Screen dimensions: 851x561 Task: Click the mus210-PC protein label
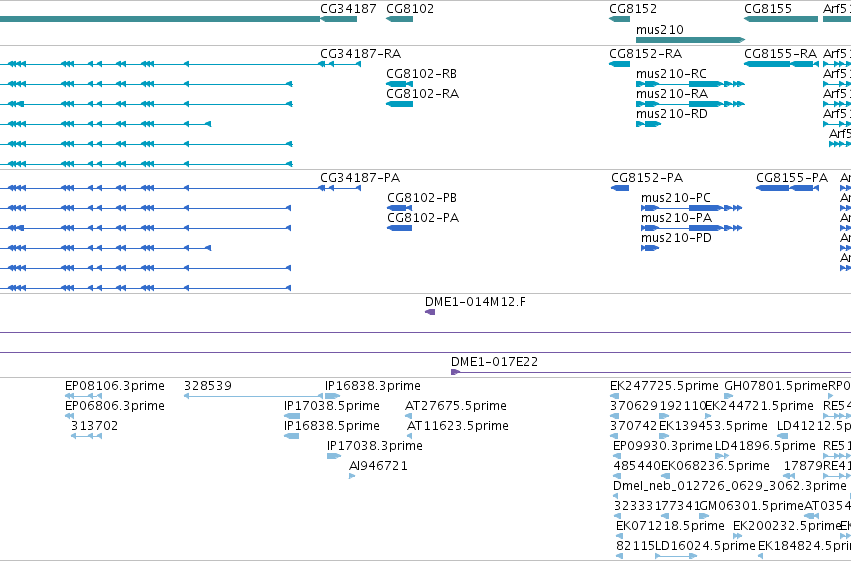(x=676, y=198)
